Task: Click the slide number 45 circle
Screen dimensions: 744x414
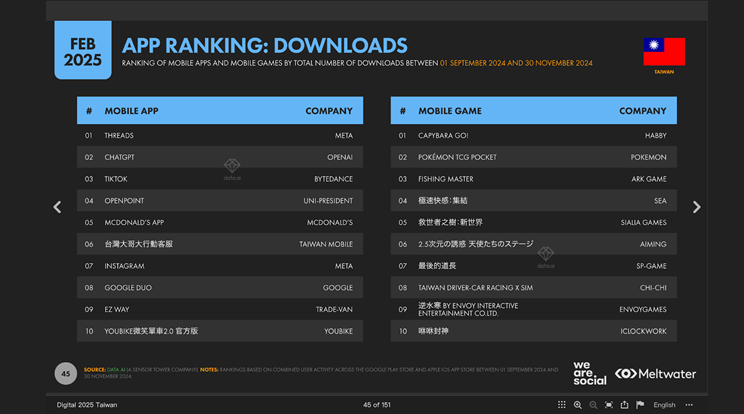Action: (66, 374)
